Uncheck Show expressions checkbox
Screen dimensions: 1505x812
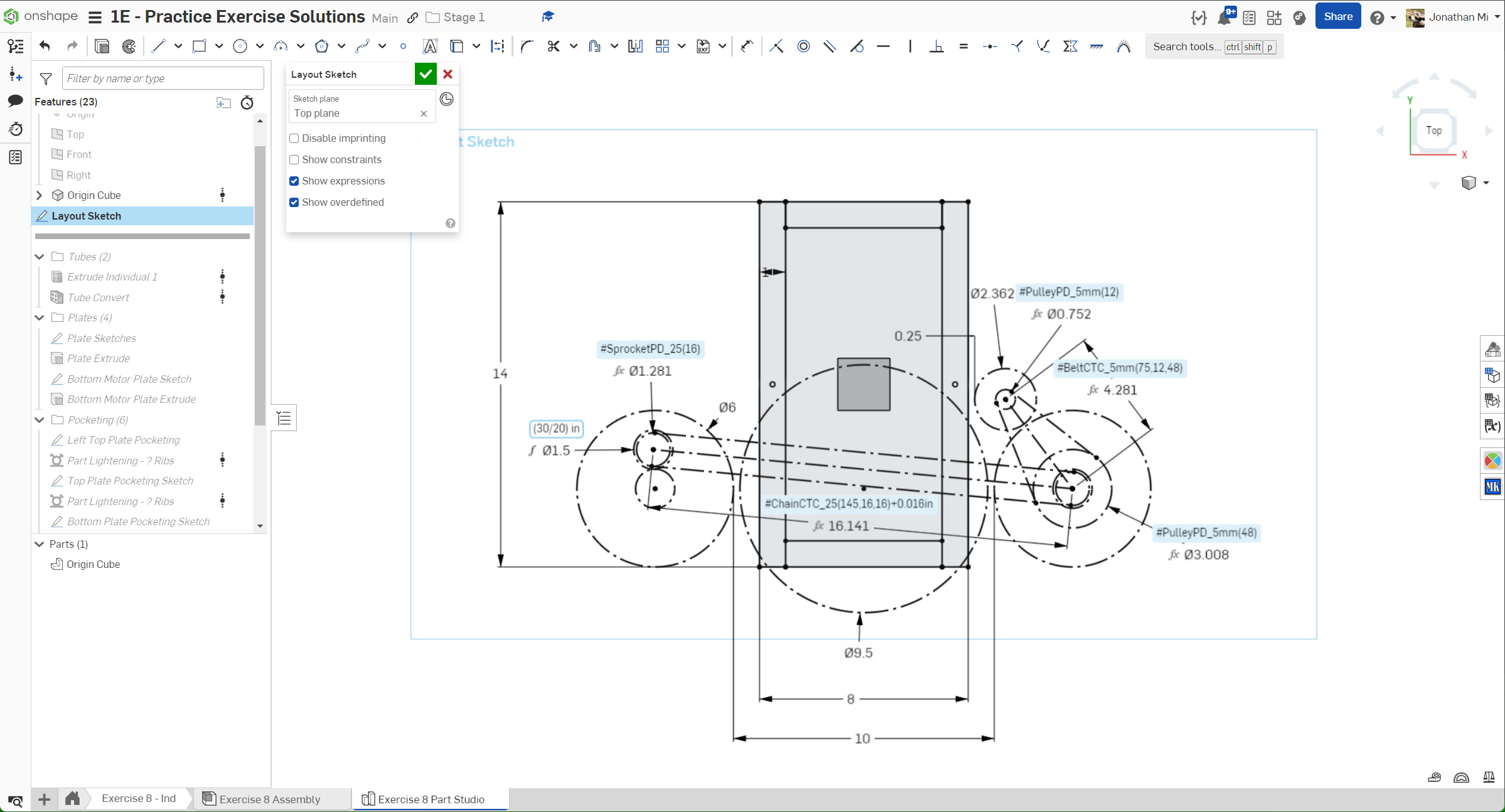click(x=294, y=181)
